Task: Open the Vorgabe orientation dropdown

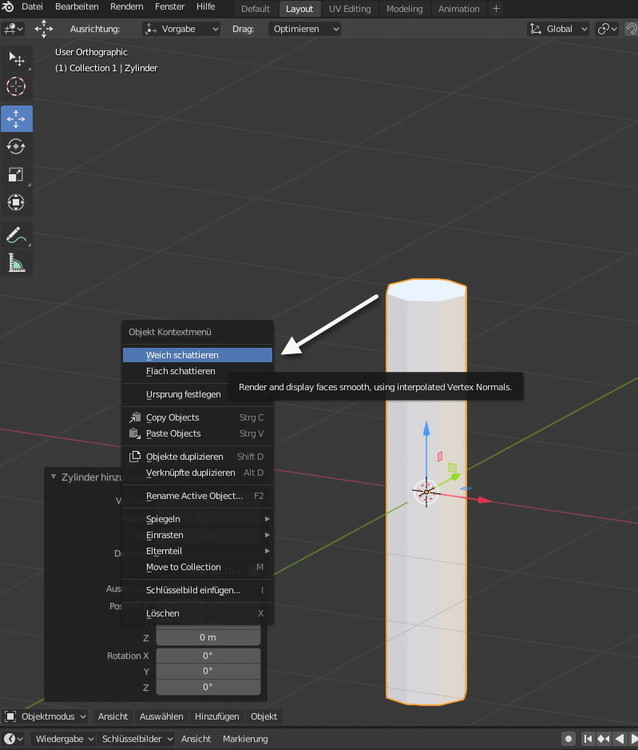Action: pyautogui.click(x=181, y=29)
